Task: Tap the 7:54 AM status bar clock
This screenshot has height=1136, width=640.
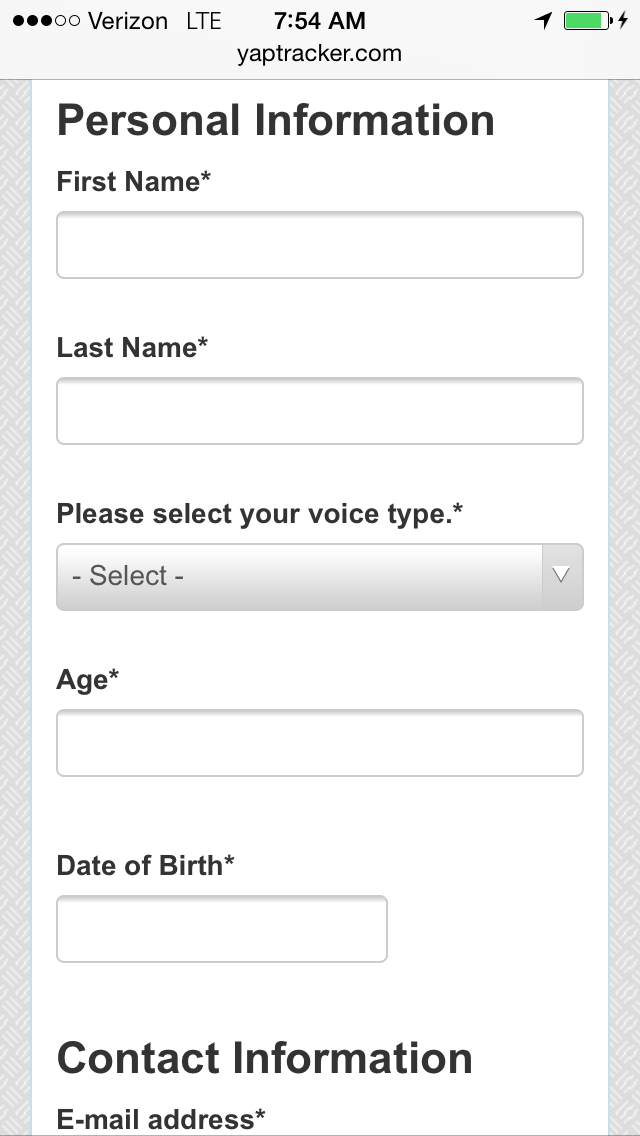Action: coord(320,20)
